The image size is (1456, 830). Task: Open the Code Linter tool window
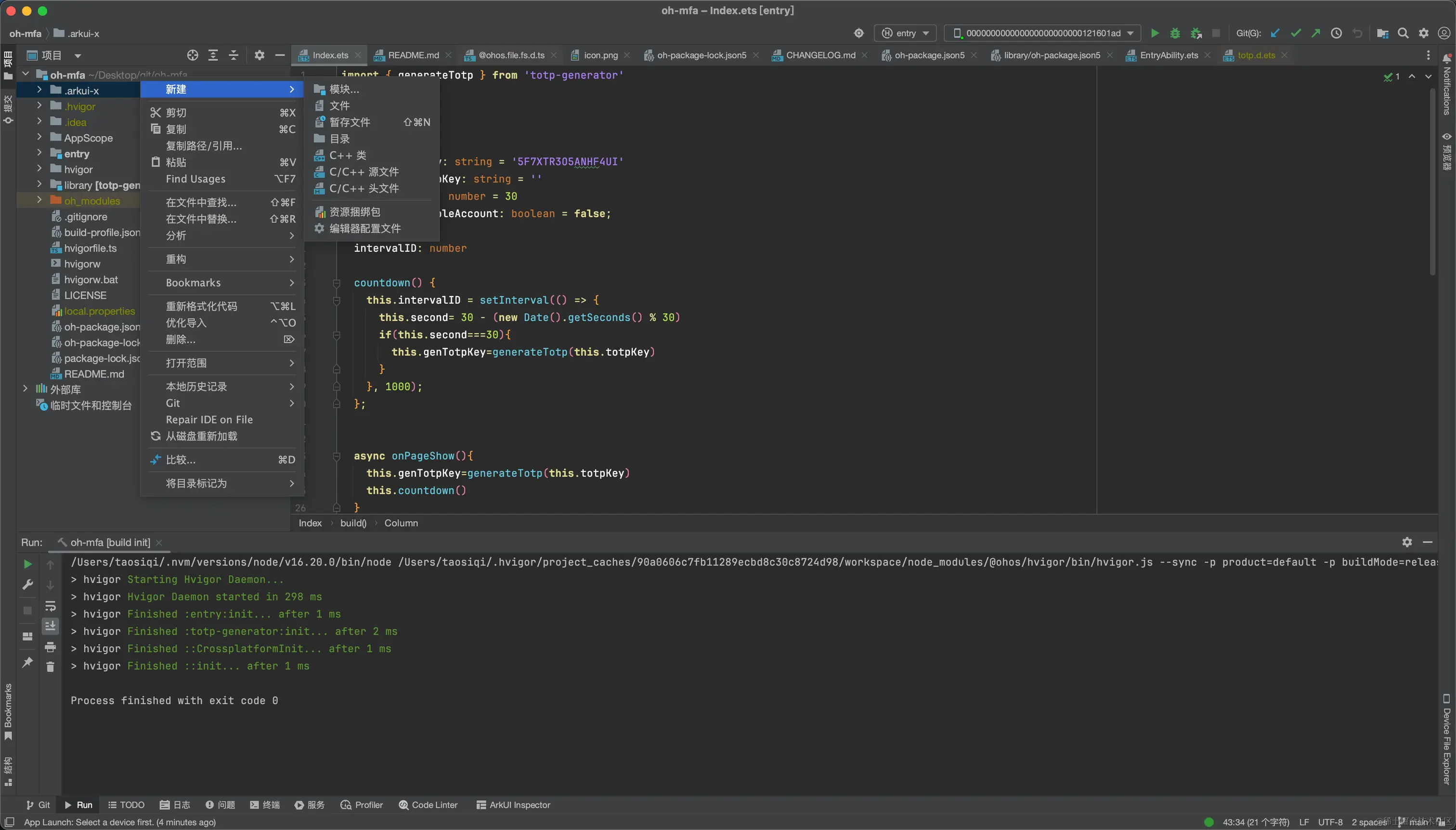click(428, 805)
